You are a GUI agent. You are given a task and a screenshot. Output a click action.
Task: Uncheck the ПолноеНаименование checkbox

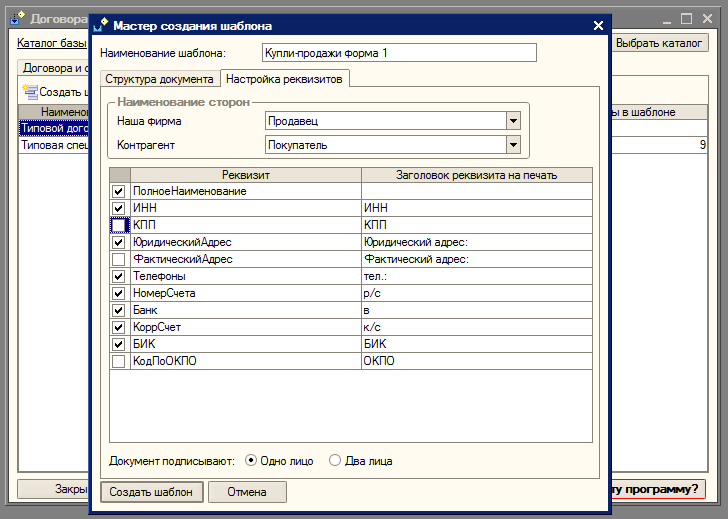(119, 191)
